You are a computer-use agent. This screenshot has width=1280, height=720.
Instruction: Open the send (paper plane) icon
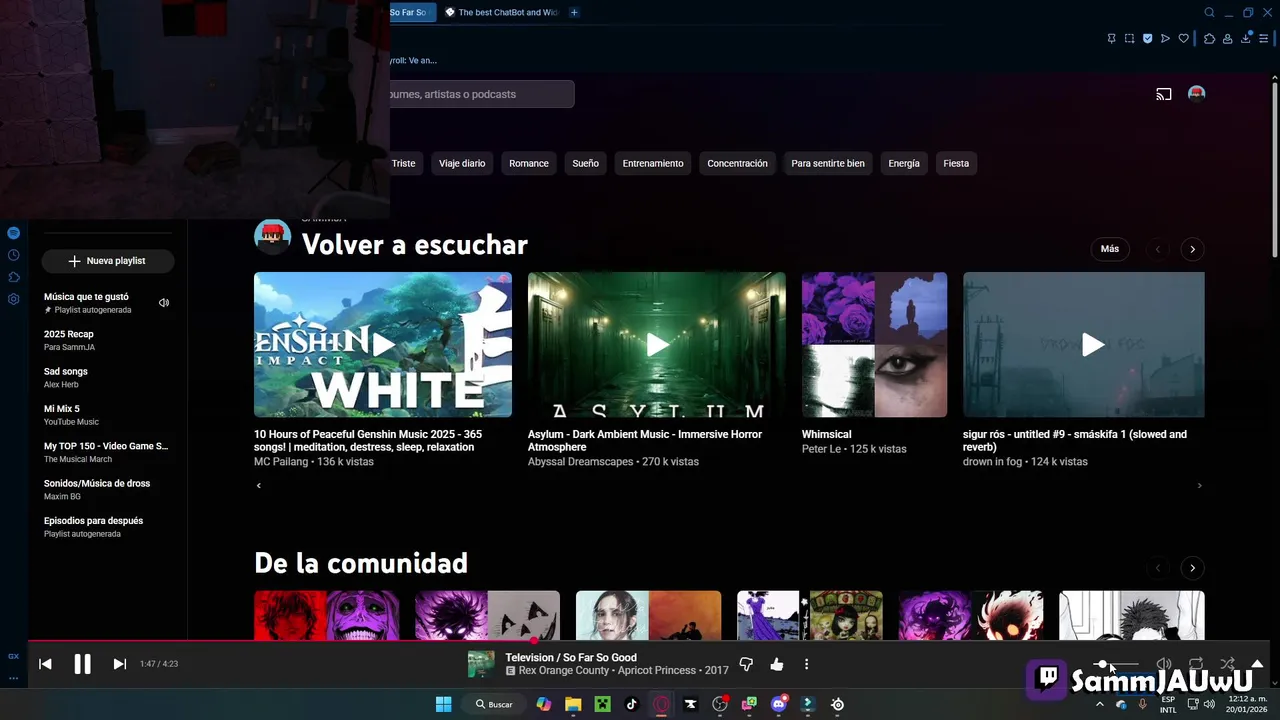click(1165, 39)
